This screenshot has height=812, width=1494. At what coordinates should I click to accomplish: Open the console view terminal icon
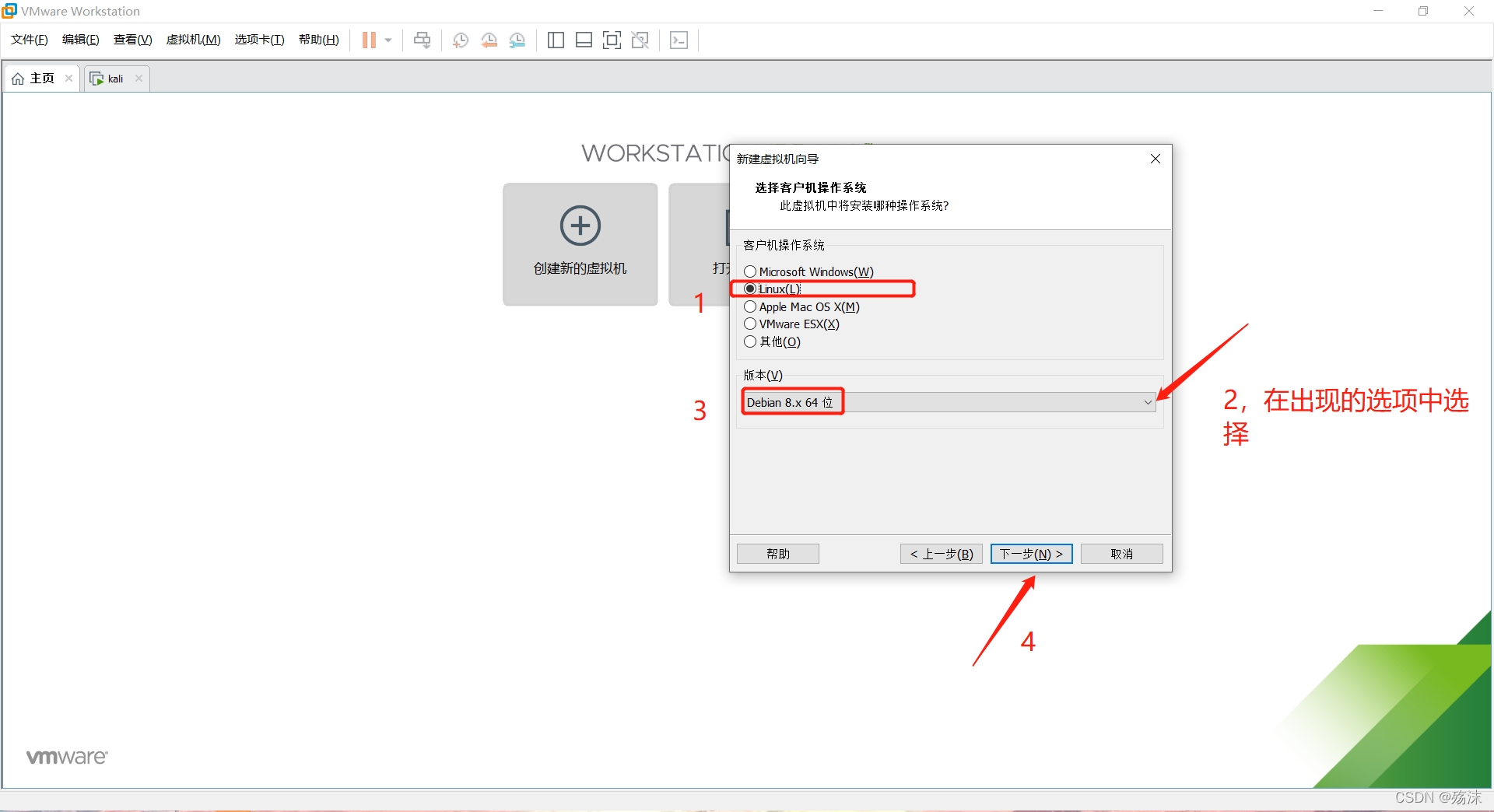[x=679, y=40]
